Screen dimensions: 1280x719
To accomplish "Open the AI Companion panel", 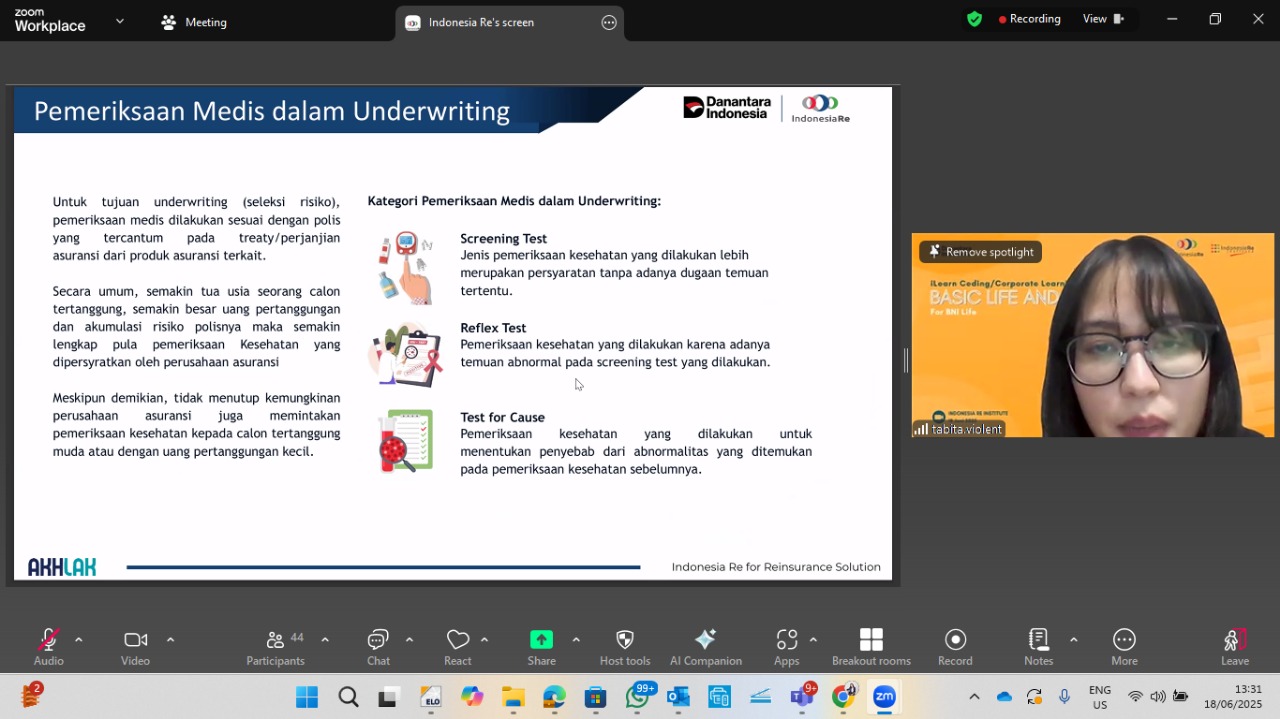I will pyautogui.click(x=706, y=647).
